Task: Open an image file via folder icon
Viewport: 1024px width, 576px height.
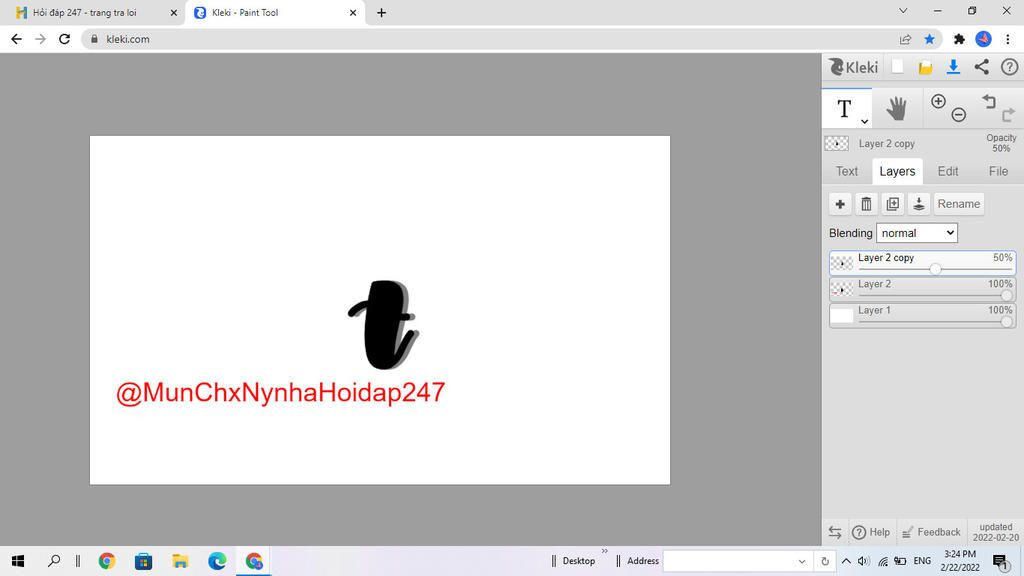Action: 925,67
